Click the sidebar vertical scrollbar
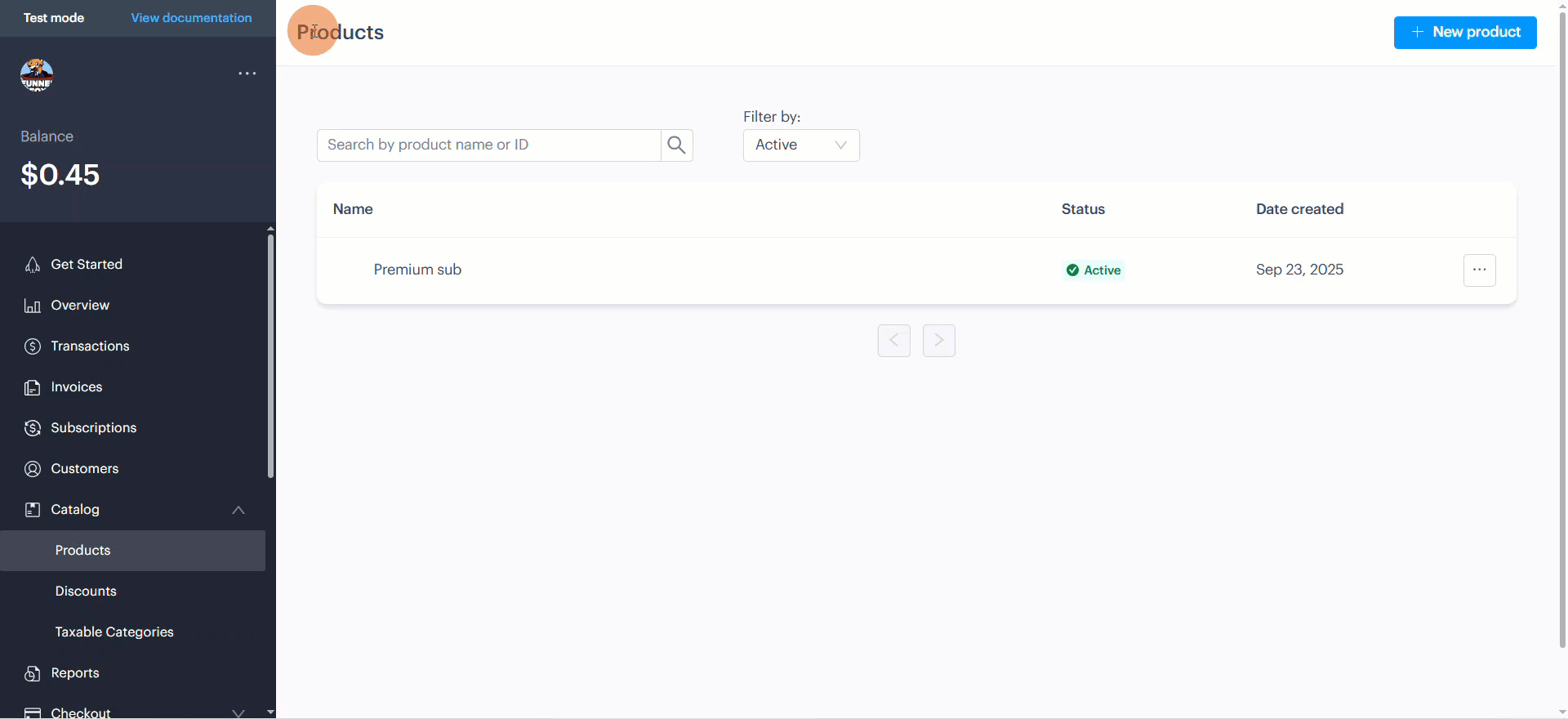 point(270,356)
